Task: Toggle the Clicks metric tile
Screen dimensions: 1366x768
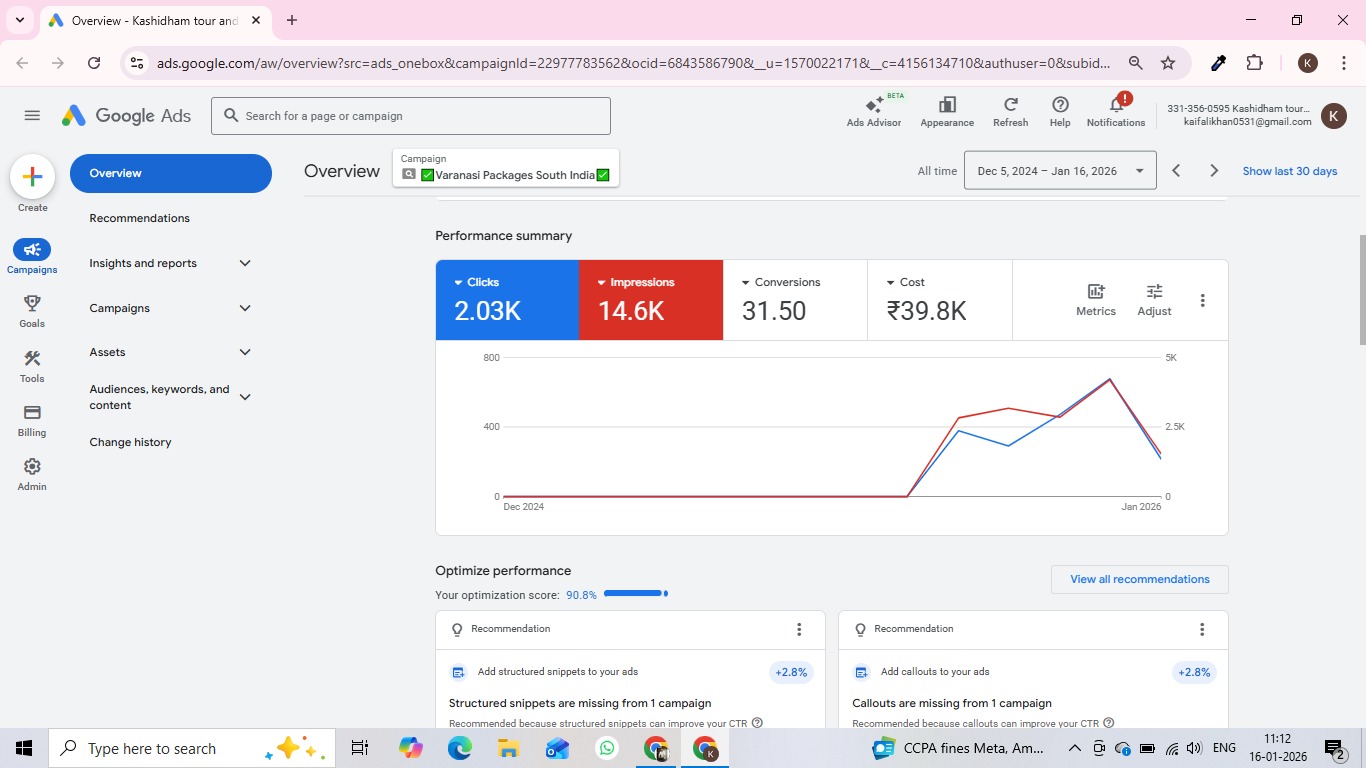Action: (x=507, y=300)
